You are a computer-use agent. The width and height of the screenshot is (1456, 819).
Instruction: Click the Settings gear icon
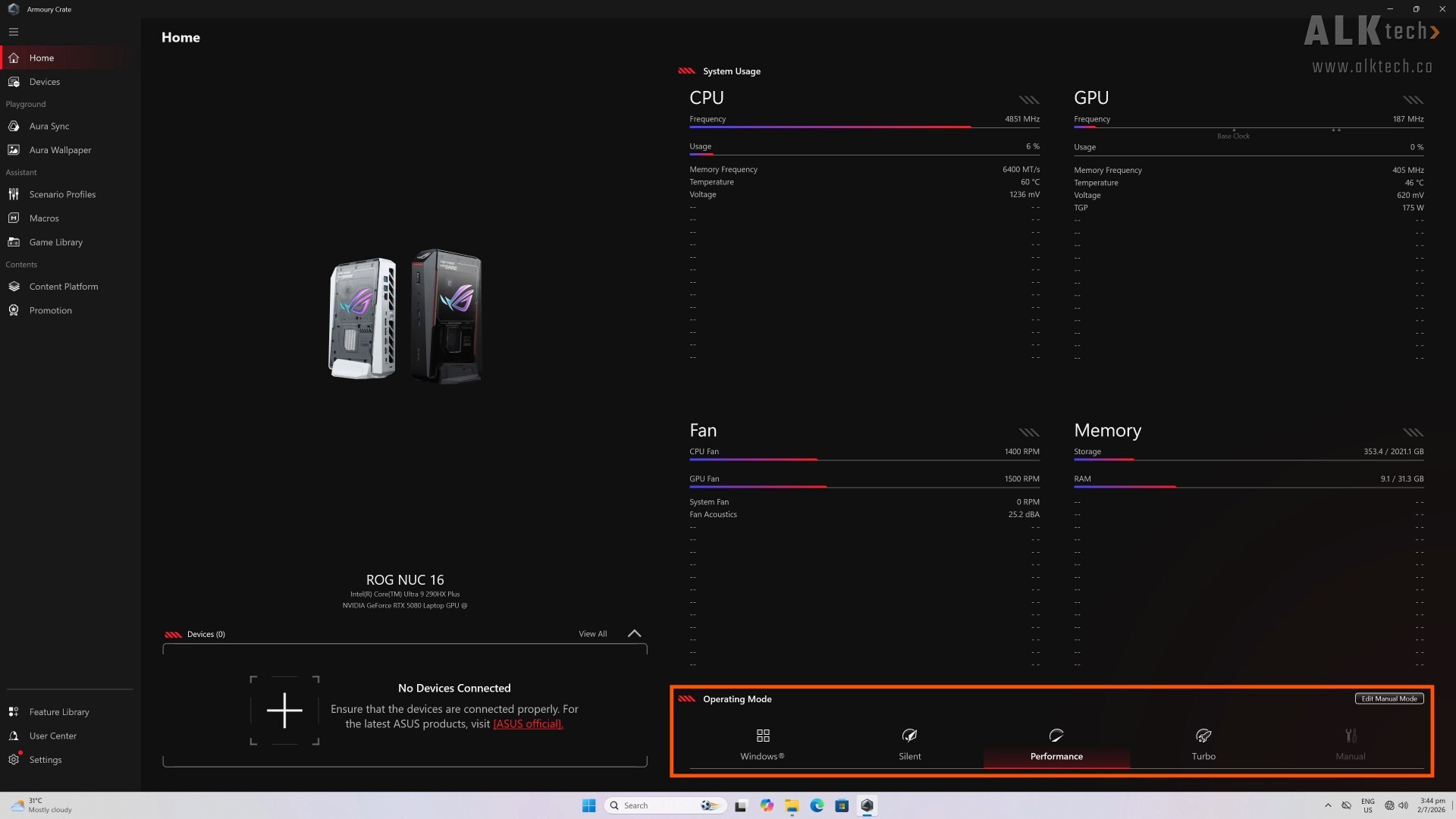(14, 759)
